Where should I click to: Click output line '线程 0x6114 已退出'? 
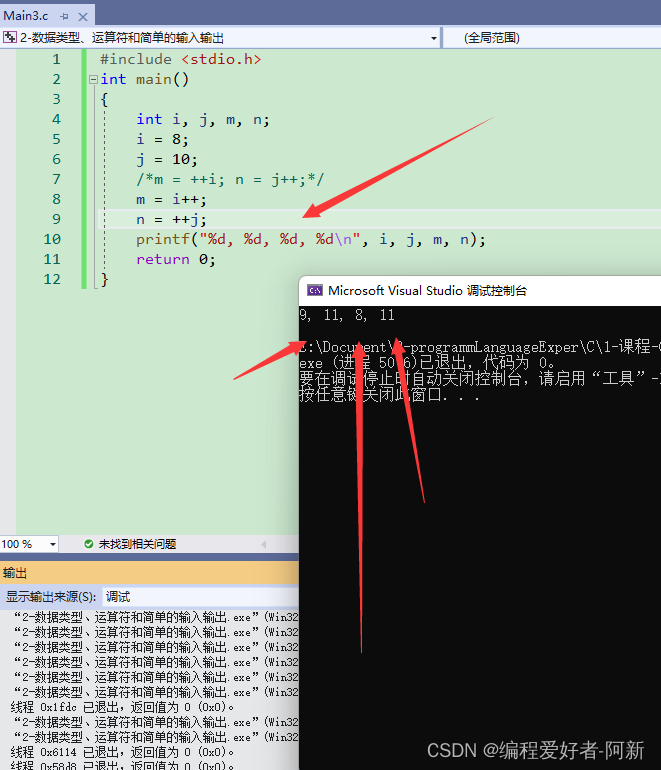tap(122, 752)
